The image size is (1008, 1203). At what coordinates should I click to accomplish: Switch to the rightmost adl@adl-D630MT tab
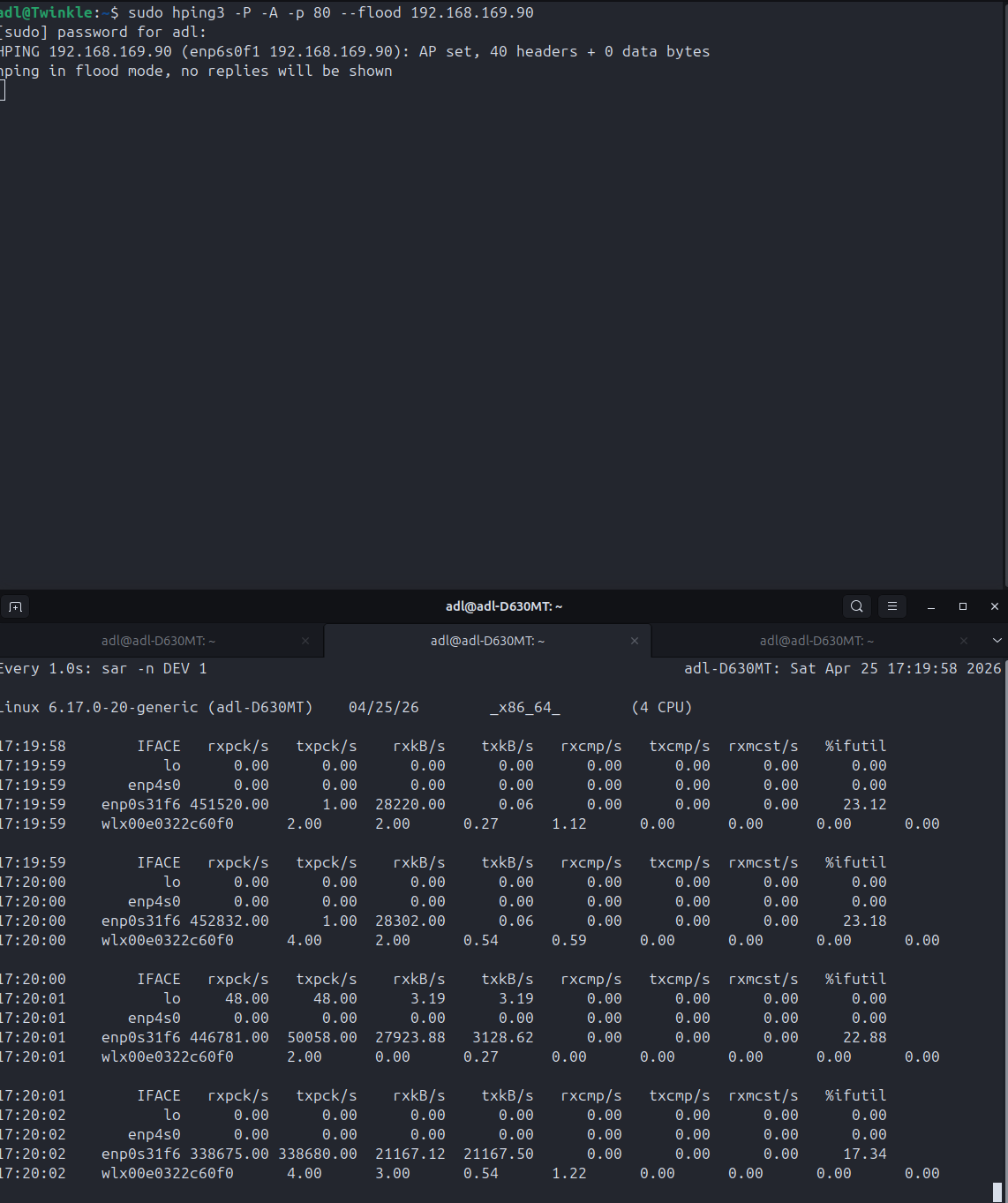coord(816,641)
